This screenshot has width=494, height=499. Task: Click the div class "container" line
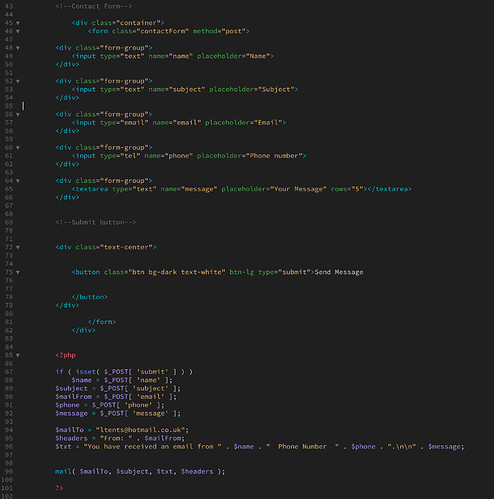coord(118,23)
